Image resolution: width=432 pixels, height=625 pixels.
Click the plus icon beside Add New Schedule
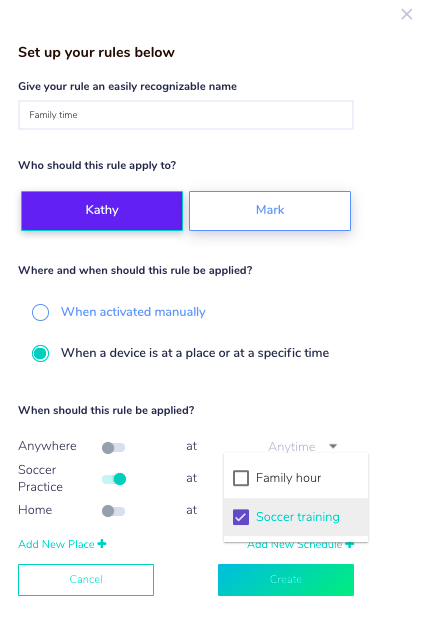click(350, 544)
